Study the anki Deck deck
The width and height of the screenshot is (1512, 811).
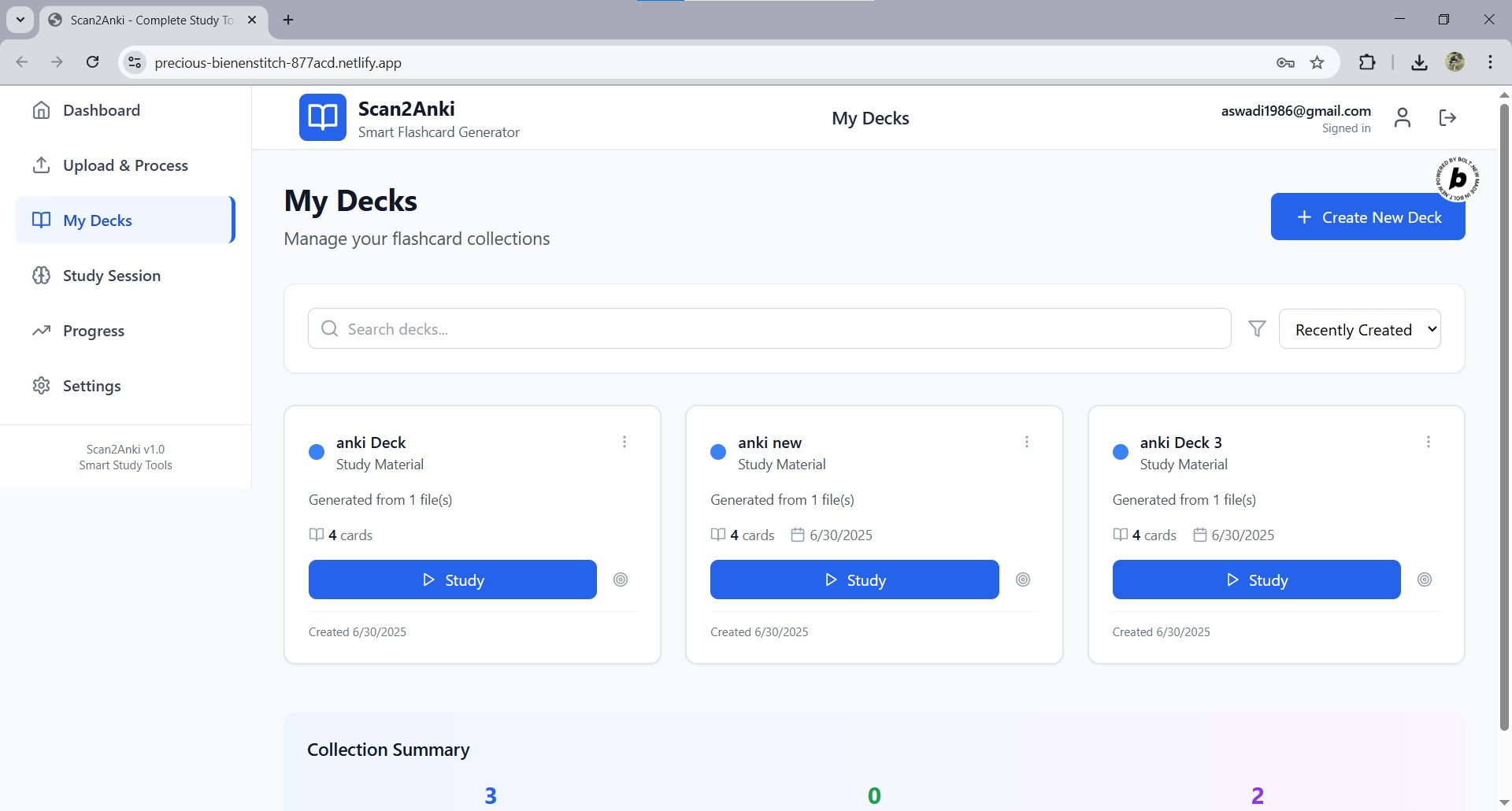[x=453, y=580]
